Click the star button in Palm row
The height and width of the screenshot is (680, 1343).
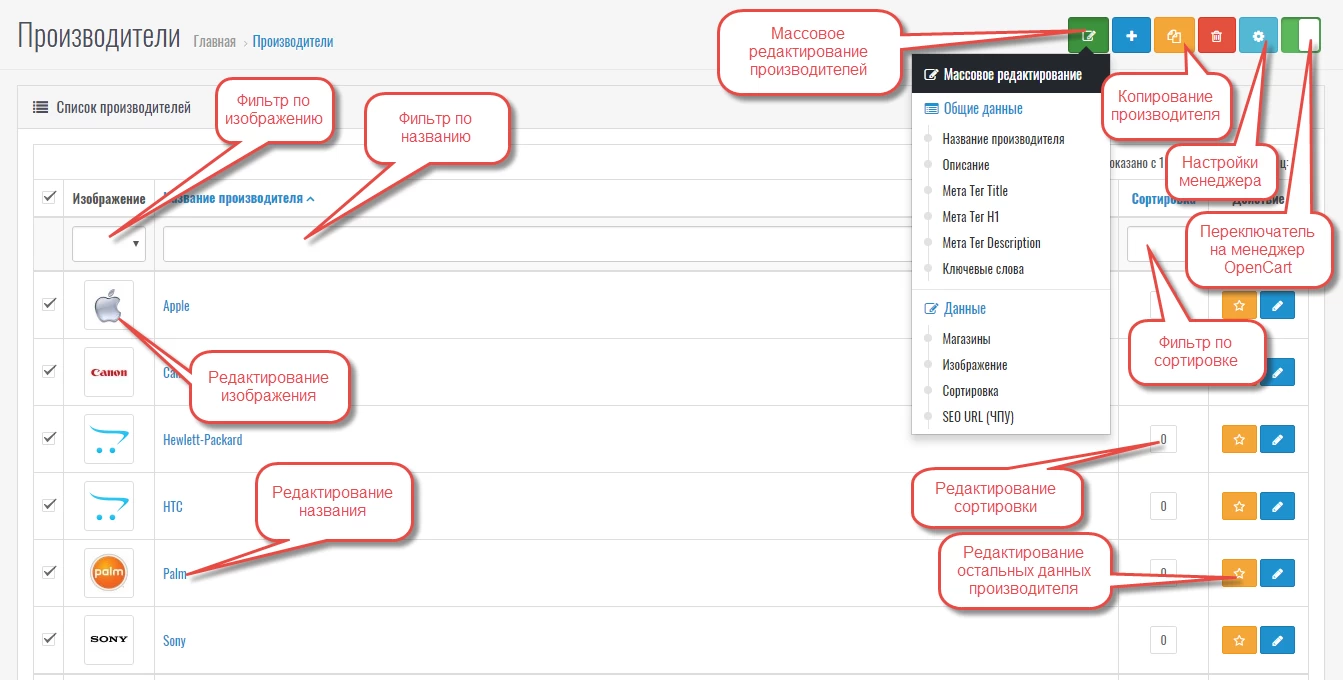[x=1239, y=573]
